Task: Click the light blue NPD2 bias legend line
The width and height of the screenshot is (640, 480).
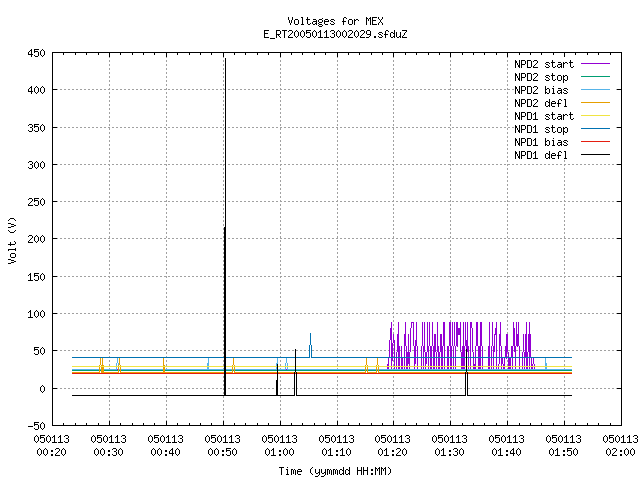Action: (595, 89)
